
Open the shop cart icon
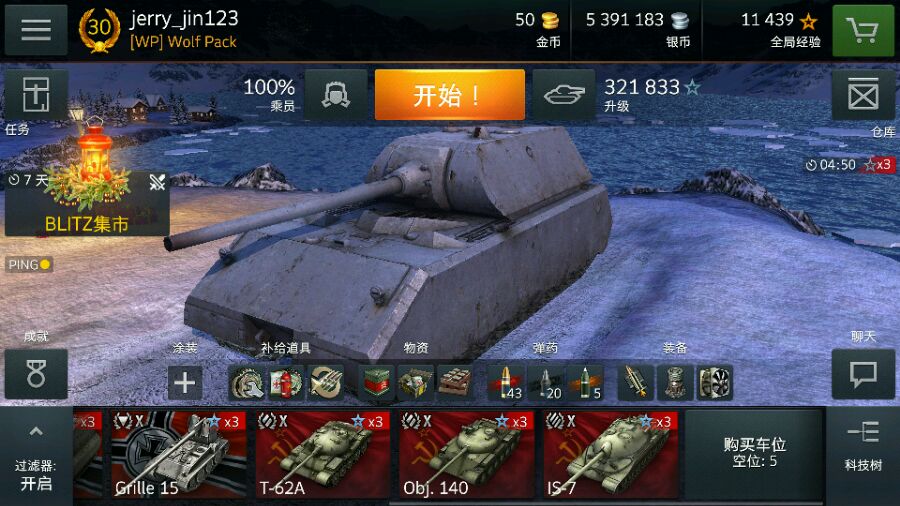[x=863, y=30]
